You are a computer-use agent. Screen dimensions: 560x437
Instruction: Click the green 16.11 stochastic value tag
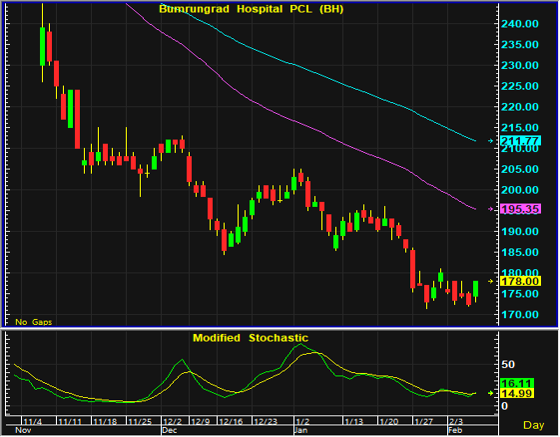[517, 383]
